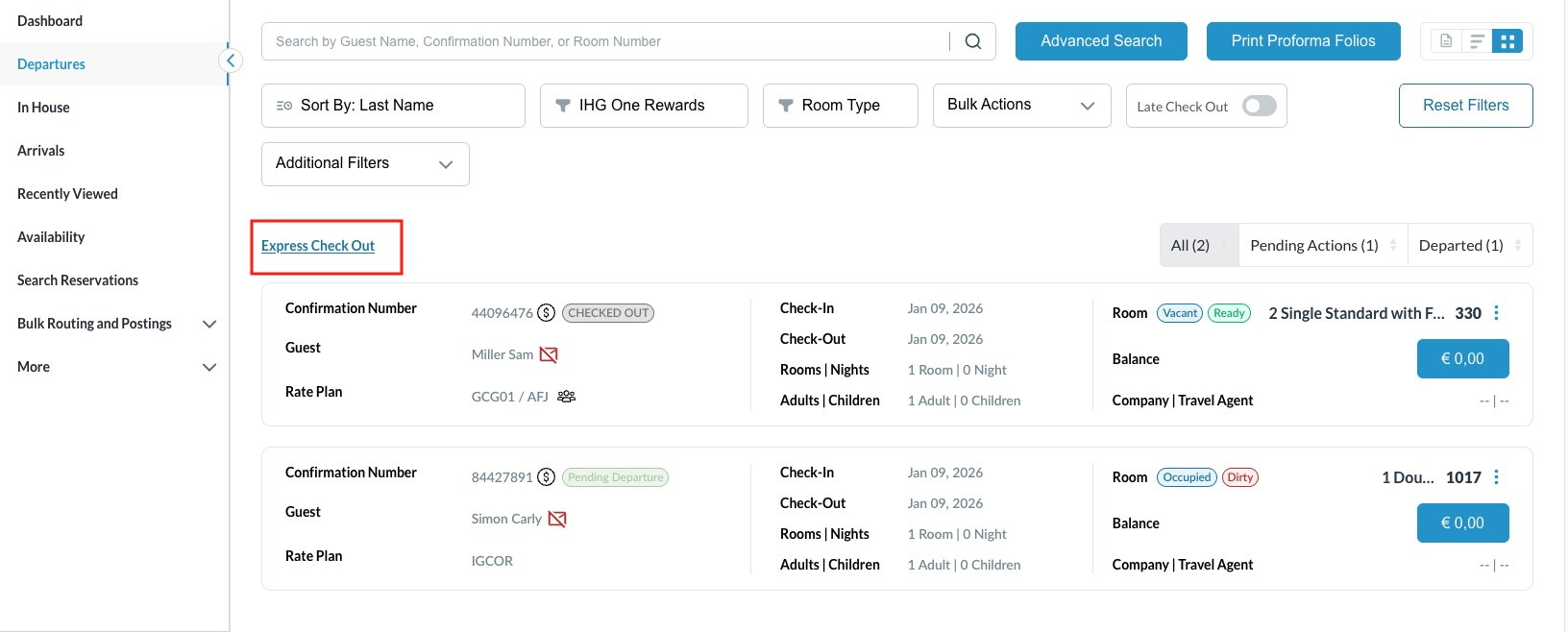Switch to the list view icon
The width and height of the screenshot is (1568, 632).
(1477, 41)
